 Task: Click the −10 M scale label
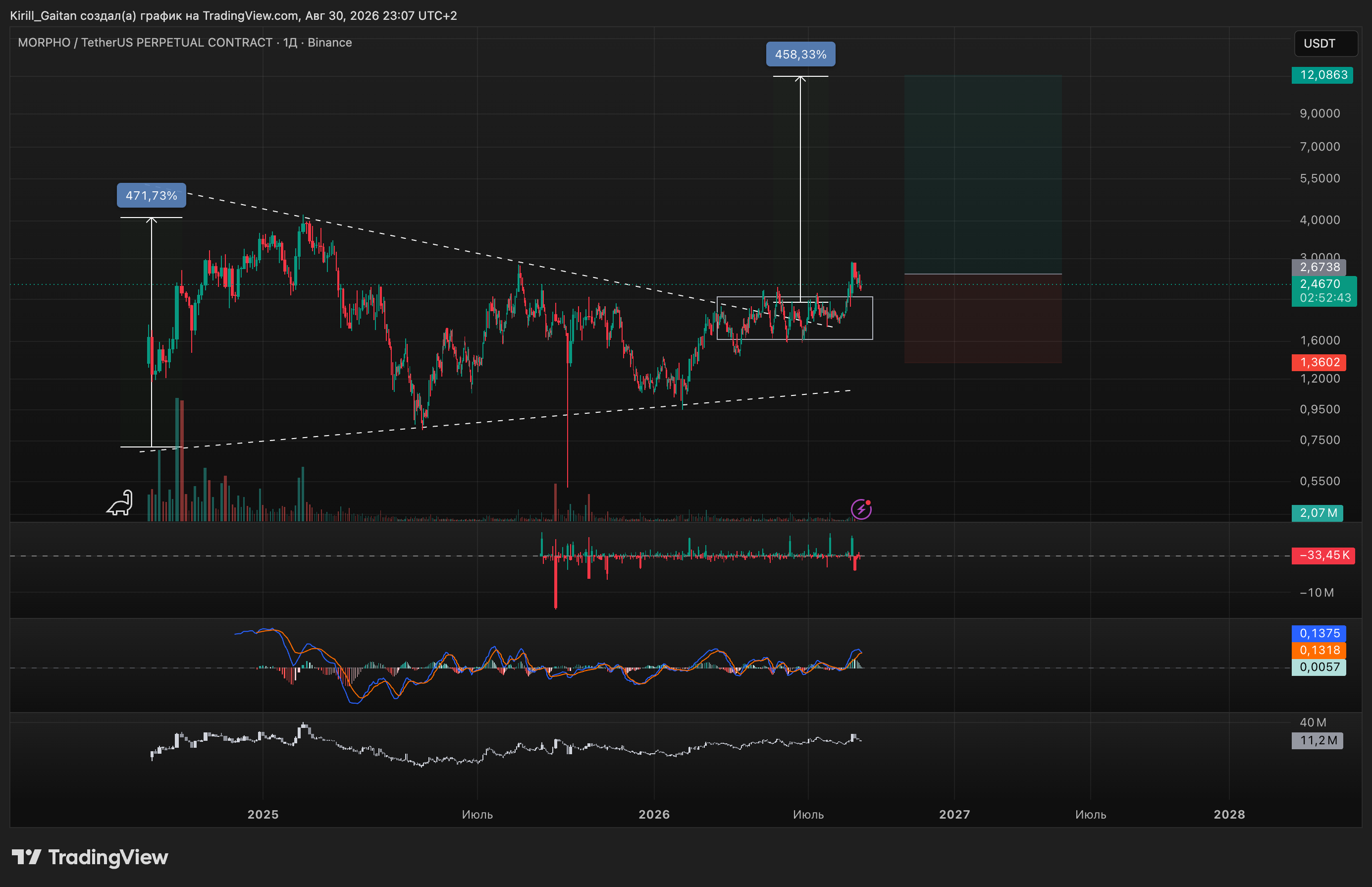pos(1317,593)
